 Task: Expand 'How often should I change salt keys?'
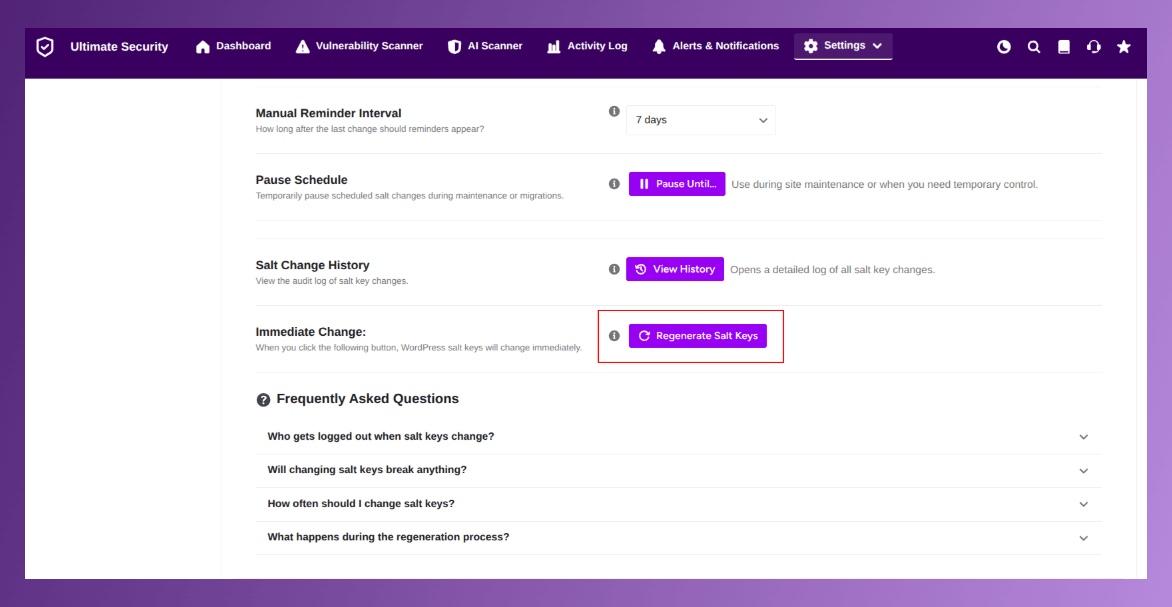tap(679, 504)
